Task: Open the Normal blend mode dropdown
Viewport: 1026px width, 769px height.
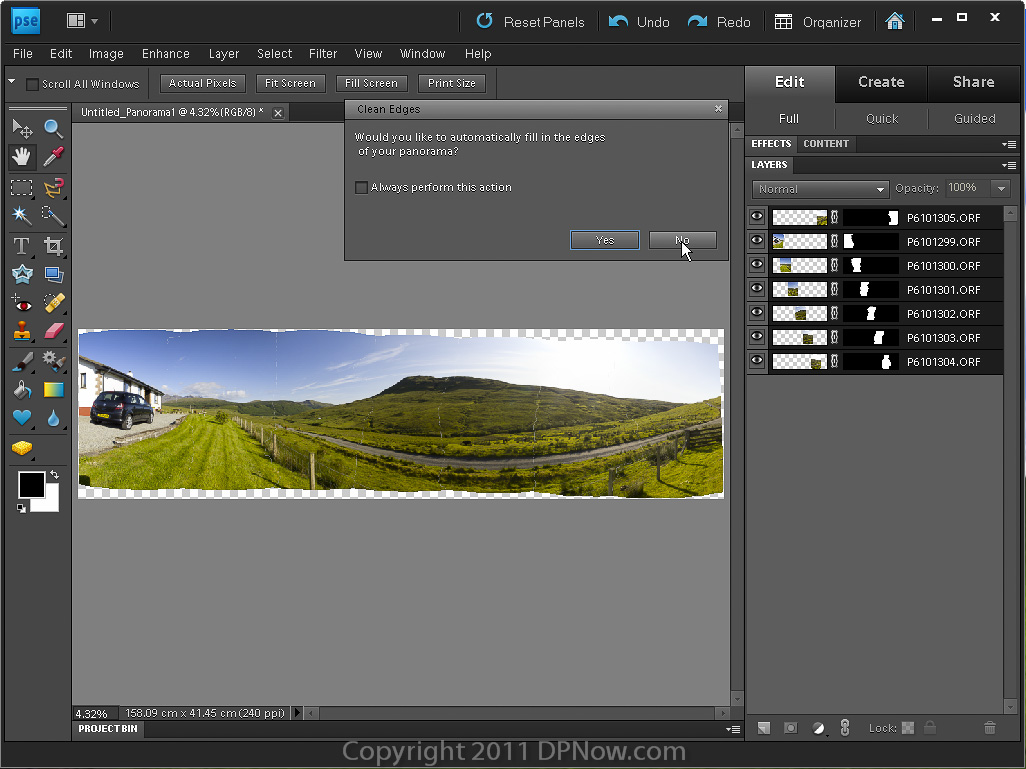Action: [x=820, y=189]
